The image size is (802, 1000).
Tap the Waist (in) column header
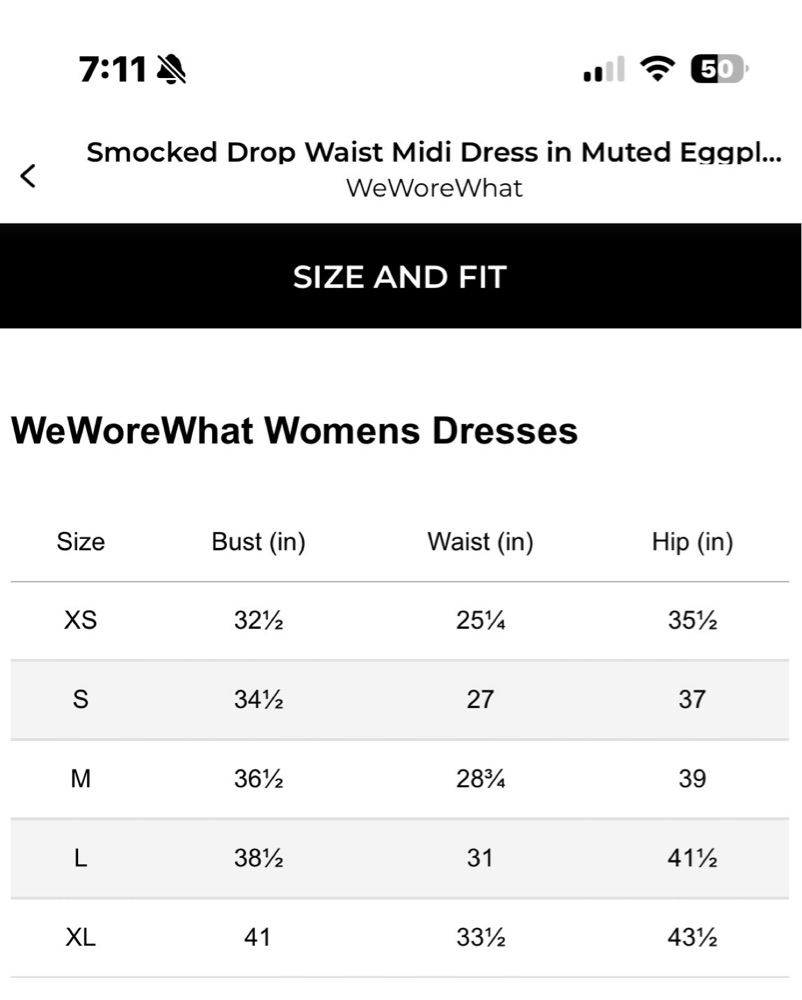(480, 542)
